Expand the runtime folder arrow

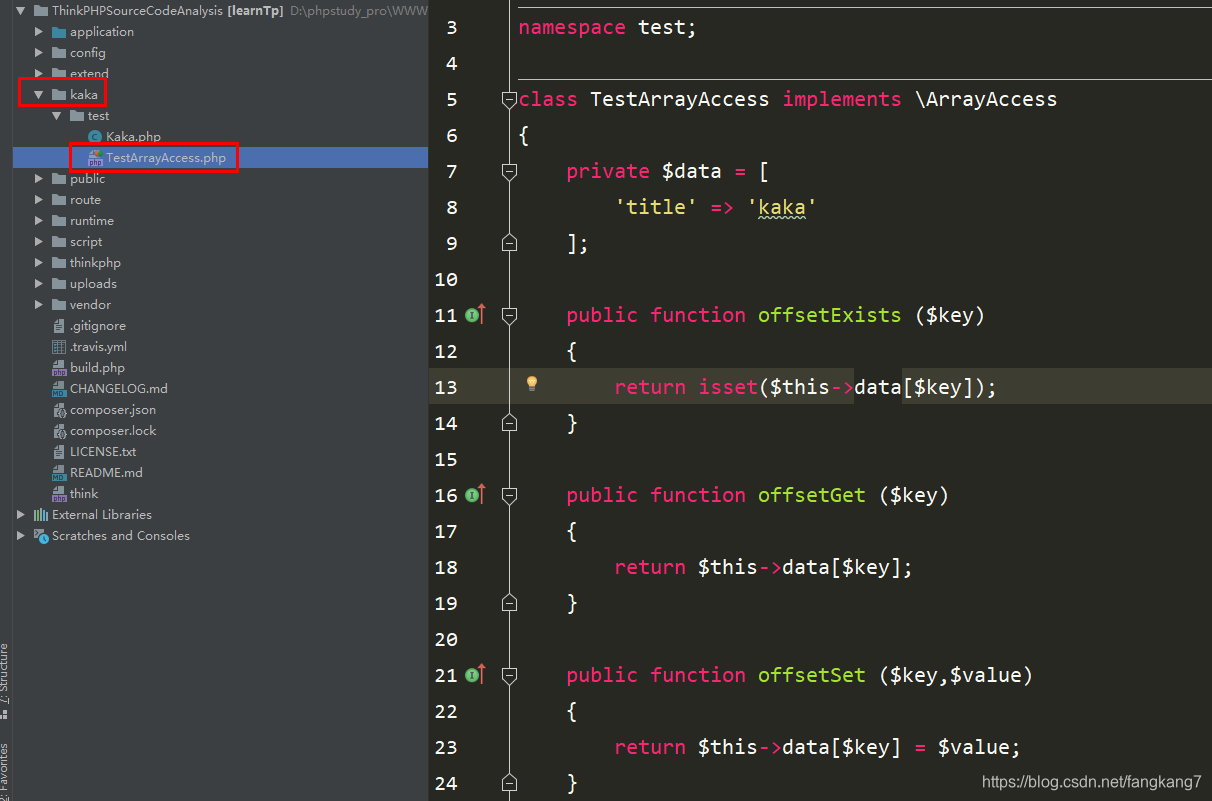(39, 221)
